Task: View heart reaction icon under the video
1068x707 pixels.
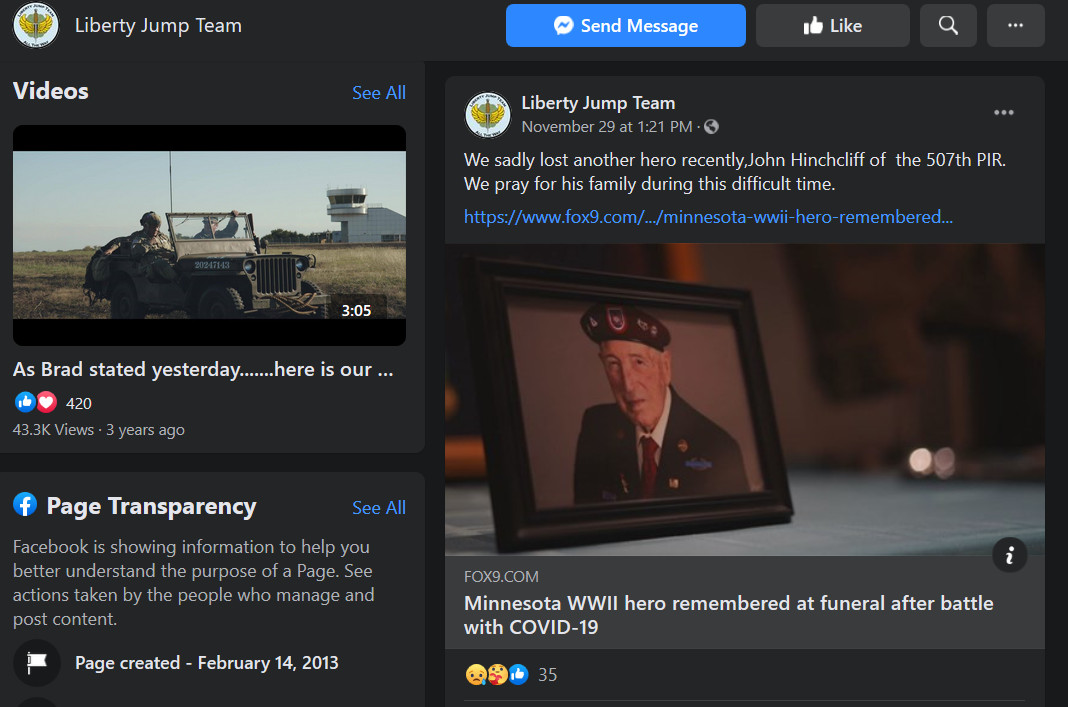Action: point(46,402)
